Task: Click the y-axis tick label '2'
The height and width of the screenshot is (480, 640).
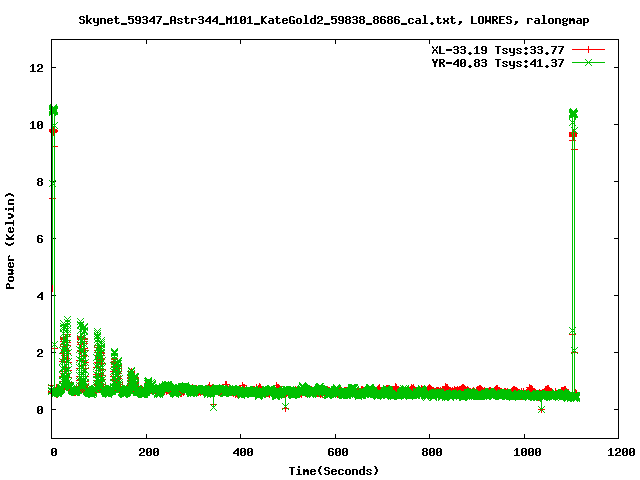Action: [x=40, y=353]
